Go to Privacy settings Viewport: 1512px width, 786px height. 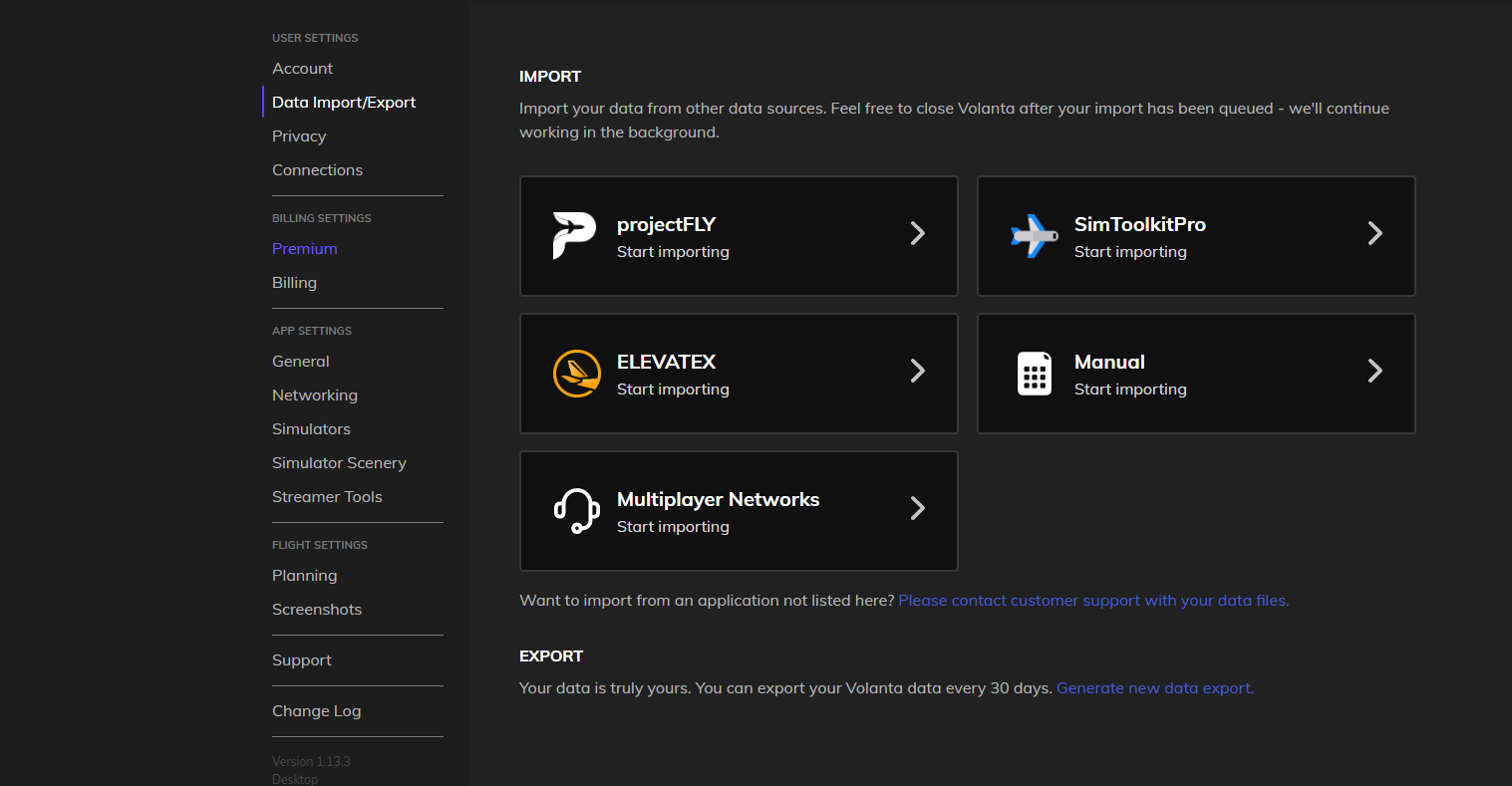click(299, 136)
